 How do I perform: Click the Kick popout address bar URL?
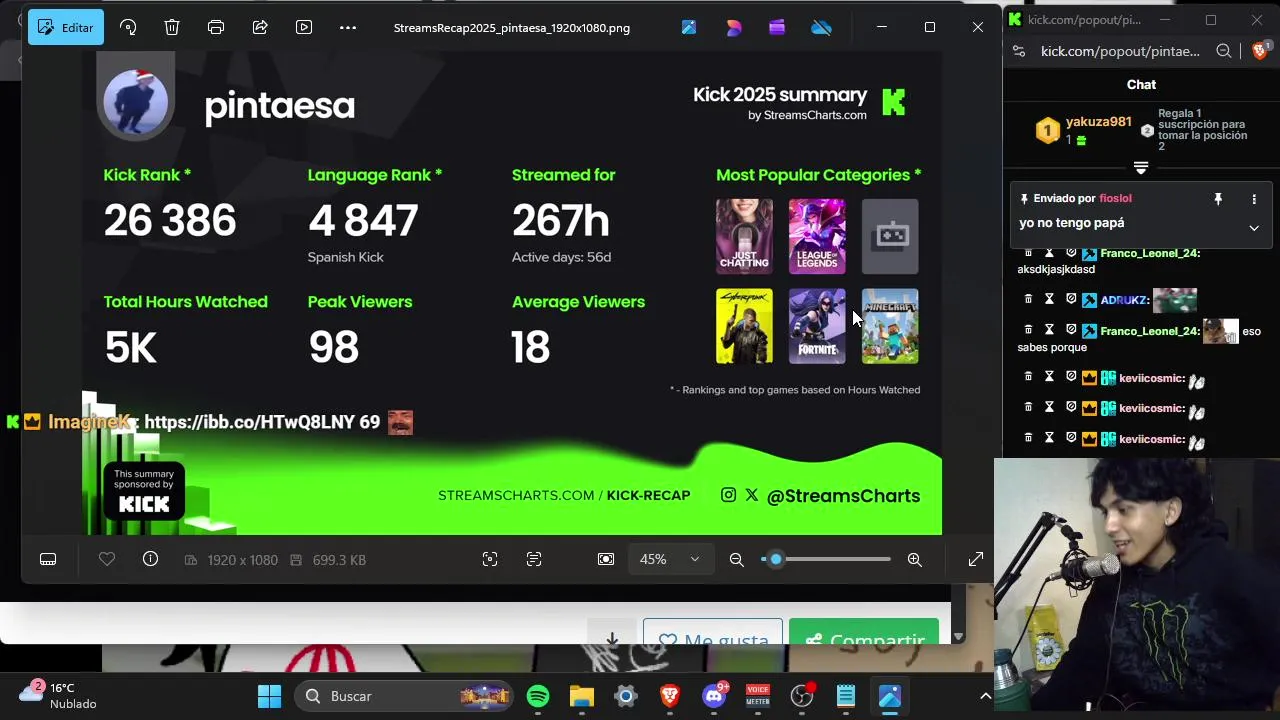point(1120,51)
